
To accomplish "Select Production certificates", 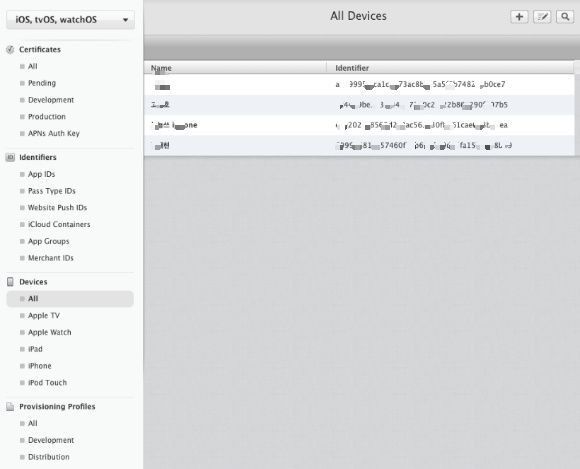I will point(47,117).
